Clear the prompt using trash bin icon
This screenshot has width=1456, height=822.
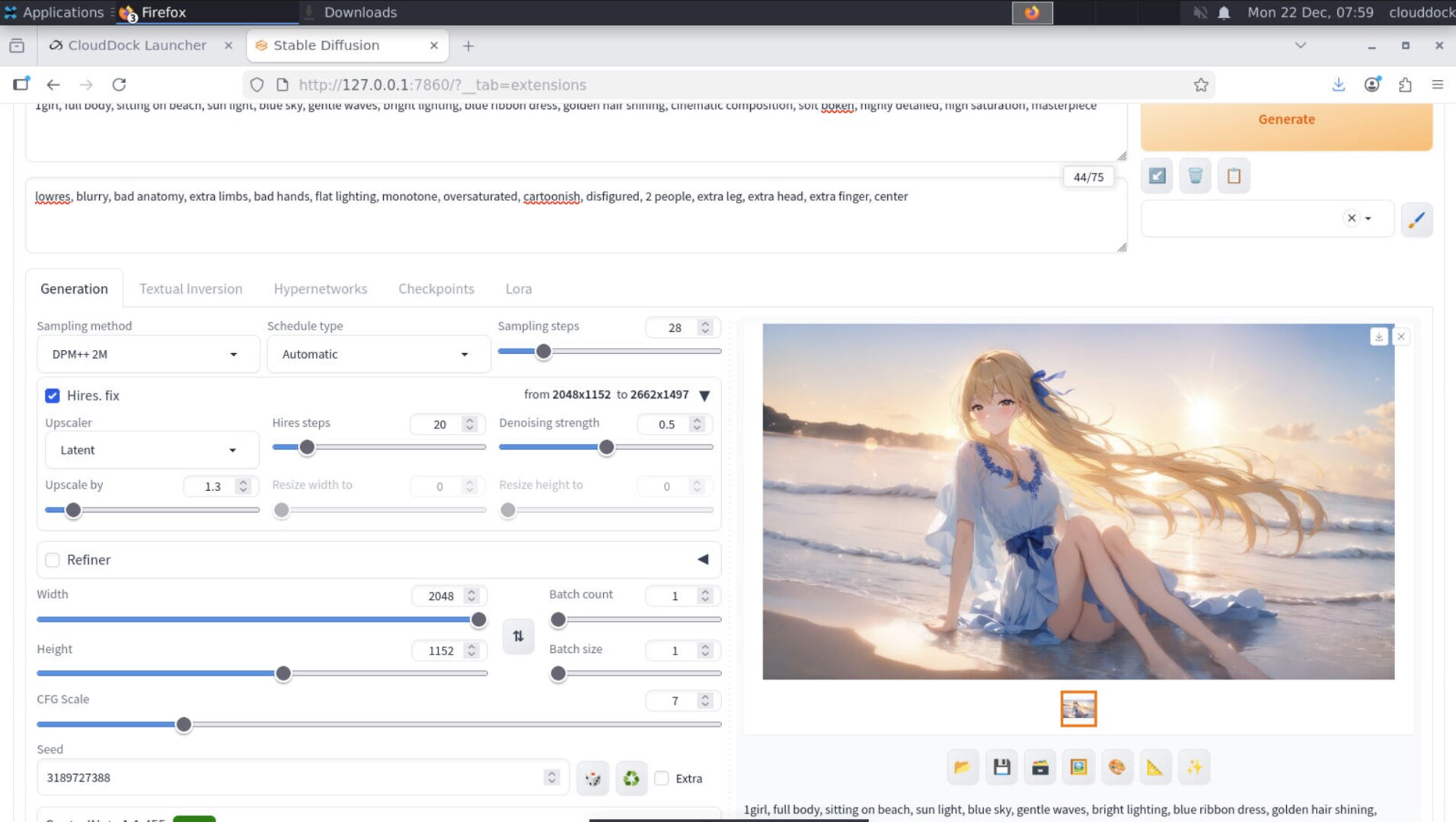pyautogui.click(x=1195, y=175)
